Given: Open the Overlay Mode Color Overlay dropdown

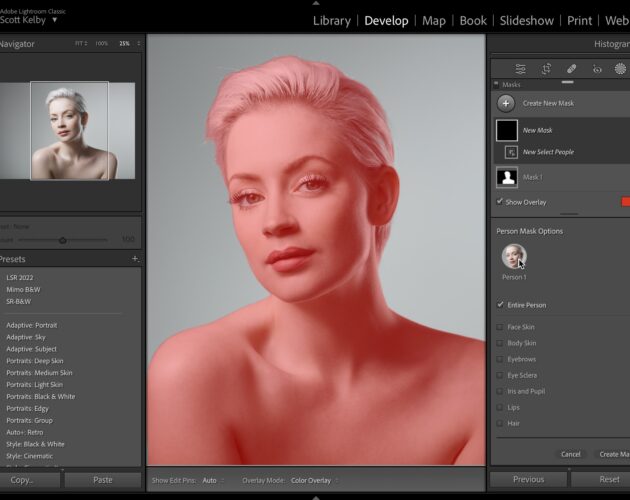Looking at the screenshot, I should (x=314, y=480).
